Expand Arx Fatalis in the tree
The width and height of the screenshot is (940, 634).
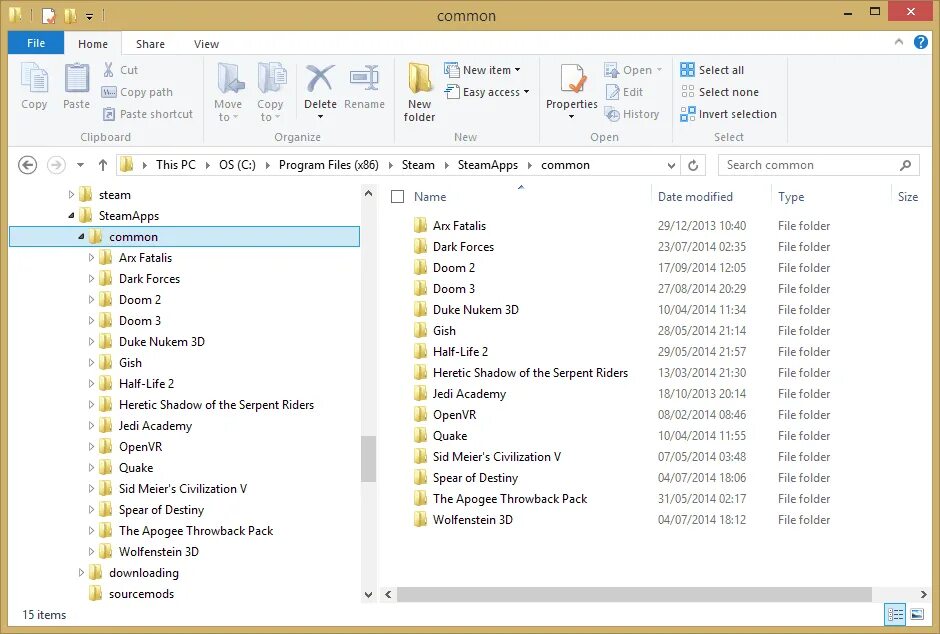tap(91, 258)
